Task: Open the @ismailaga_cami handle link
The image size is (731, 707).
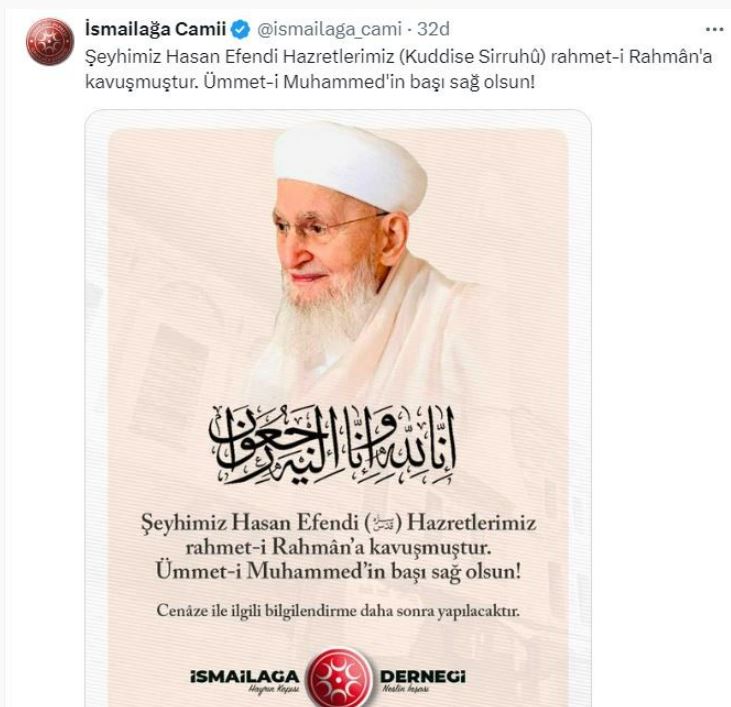Action: click(329, 29)
